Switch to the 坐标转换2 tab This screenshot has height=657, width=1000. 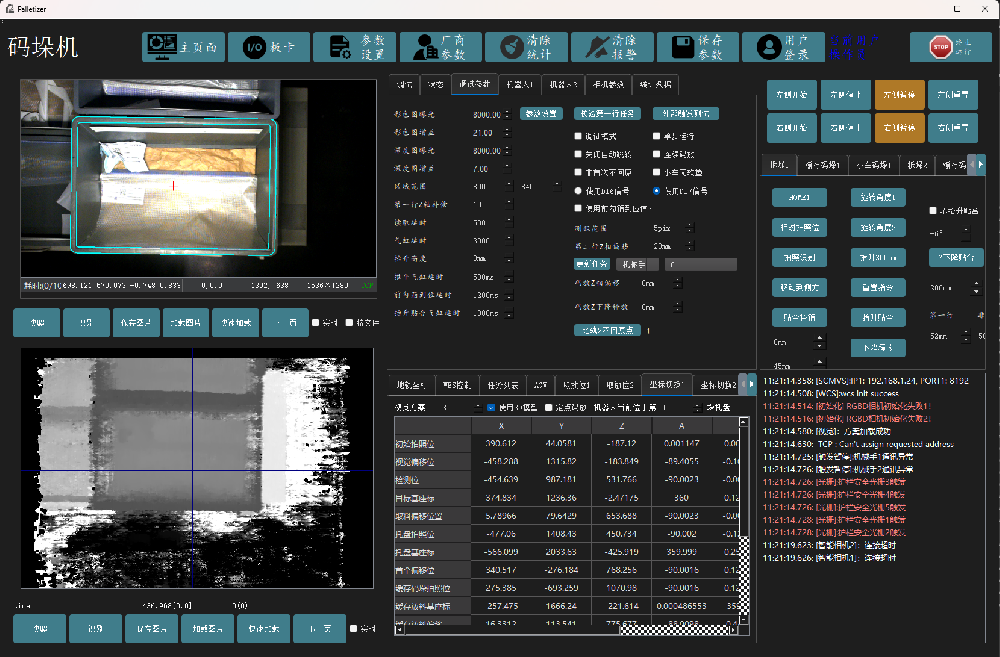click(x=717, y=385)
